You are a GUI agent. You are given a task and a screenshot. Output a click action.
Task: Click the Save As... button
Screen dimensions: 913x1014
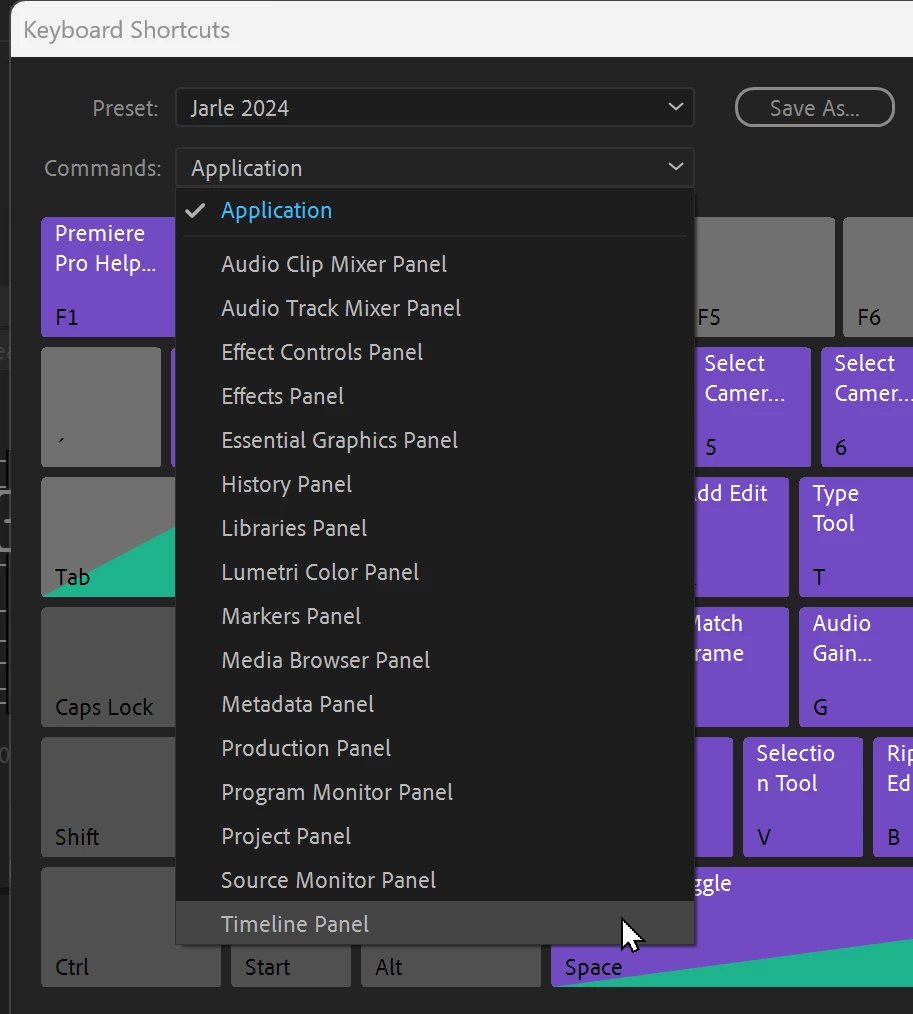[815, 107]
